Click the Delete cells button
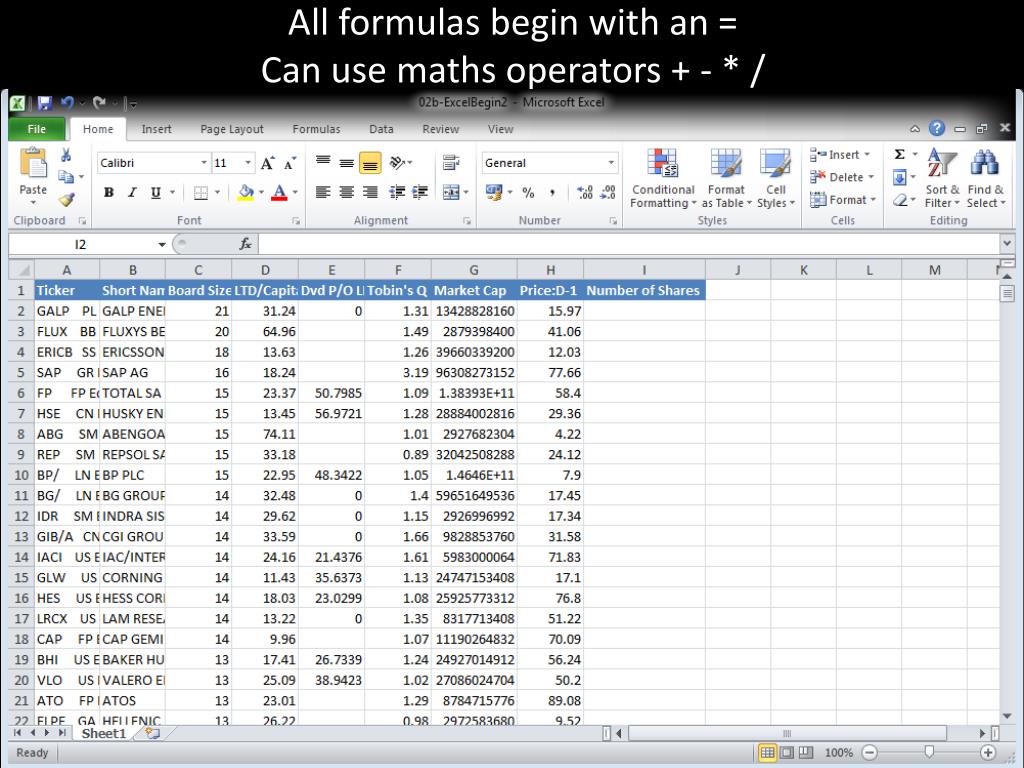 pos(841,177)
